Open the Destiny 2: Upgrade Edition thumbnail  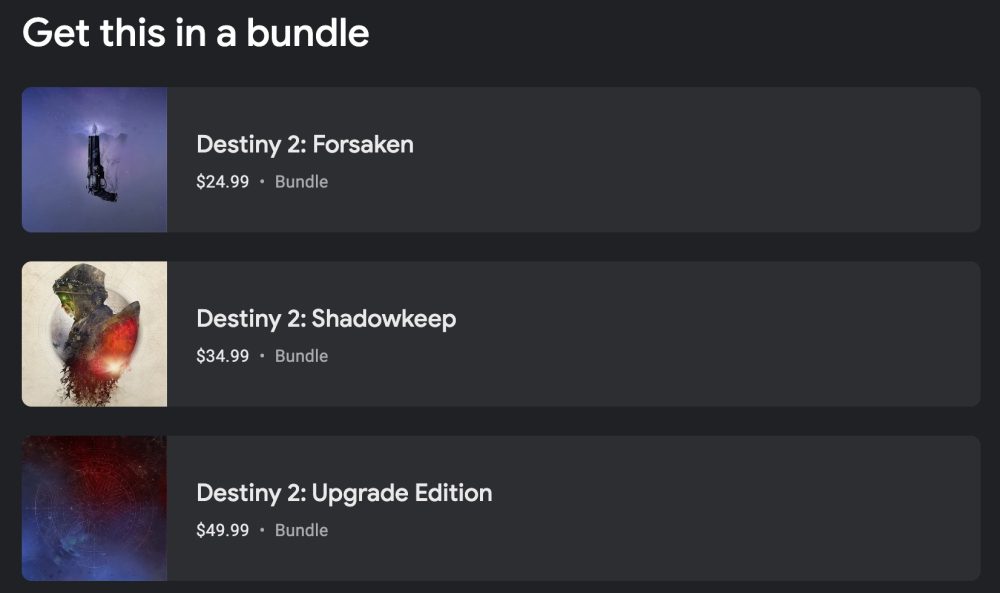pos(94,508)
